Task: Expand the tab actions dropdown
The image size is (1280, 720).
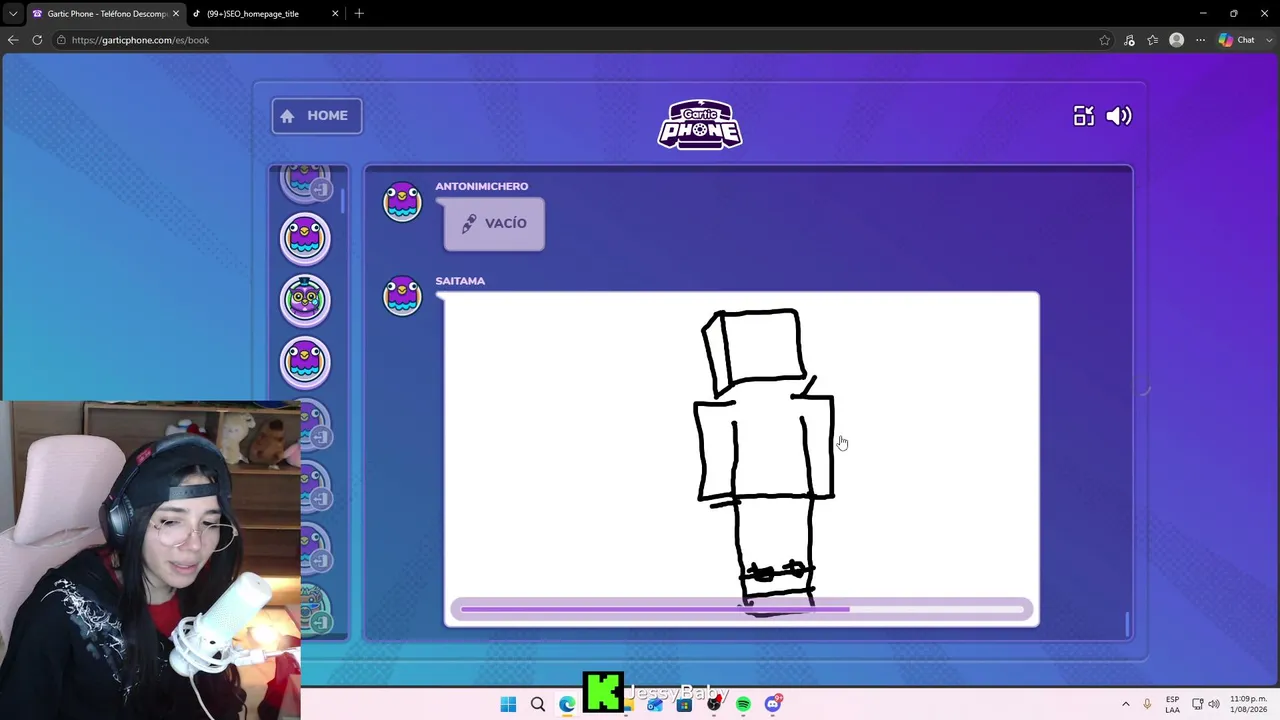Action: (x=13, y=14)
